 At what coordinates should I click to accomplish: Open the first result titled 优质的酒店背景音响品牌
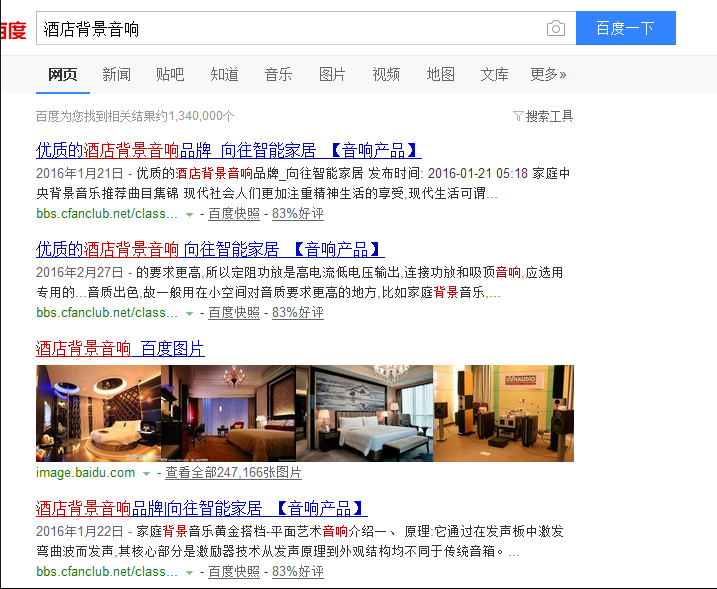(x=228, y=151)
